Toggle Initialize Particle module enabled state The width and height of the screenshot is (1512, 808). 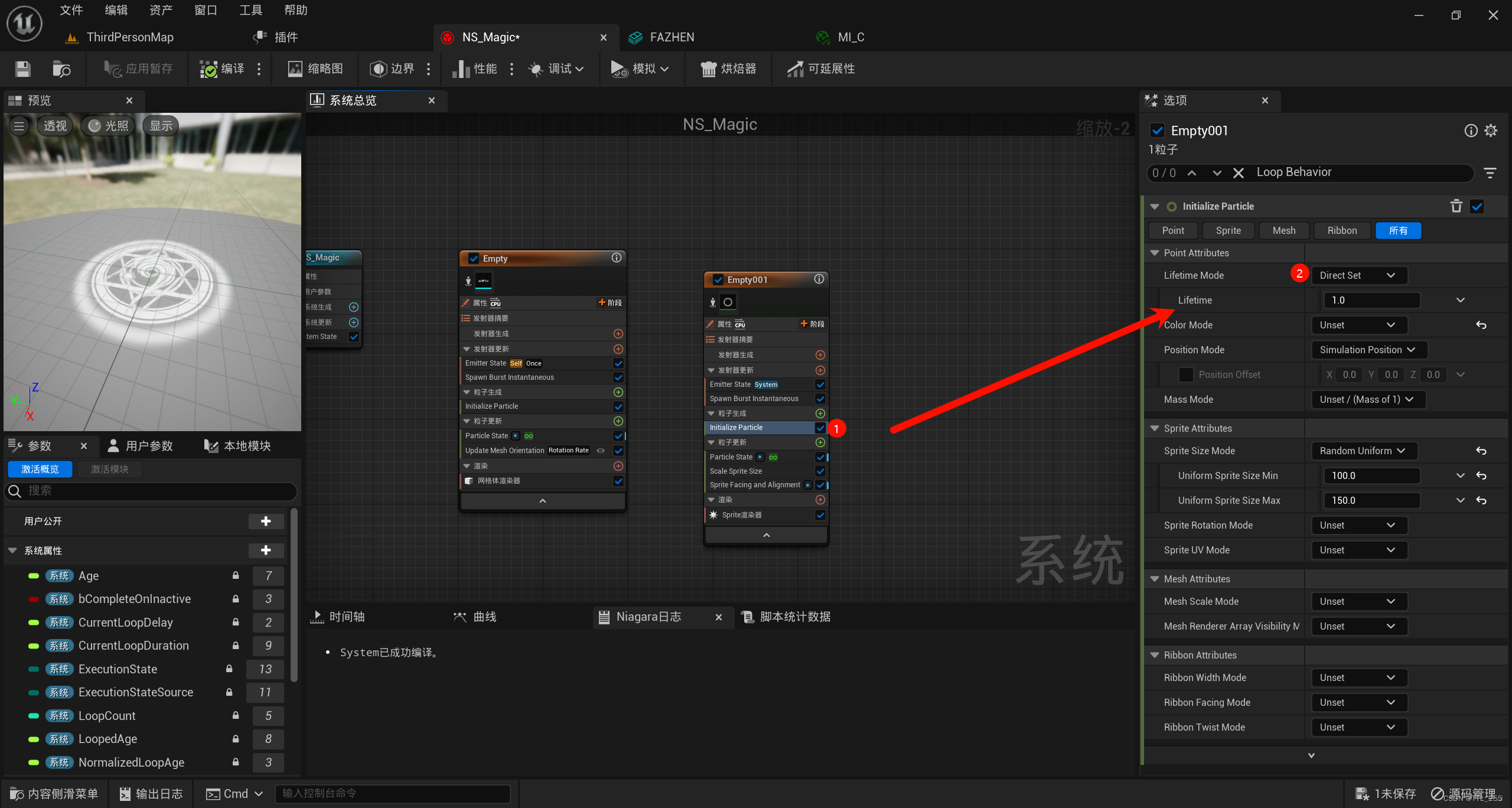[820, 428]
